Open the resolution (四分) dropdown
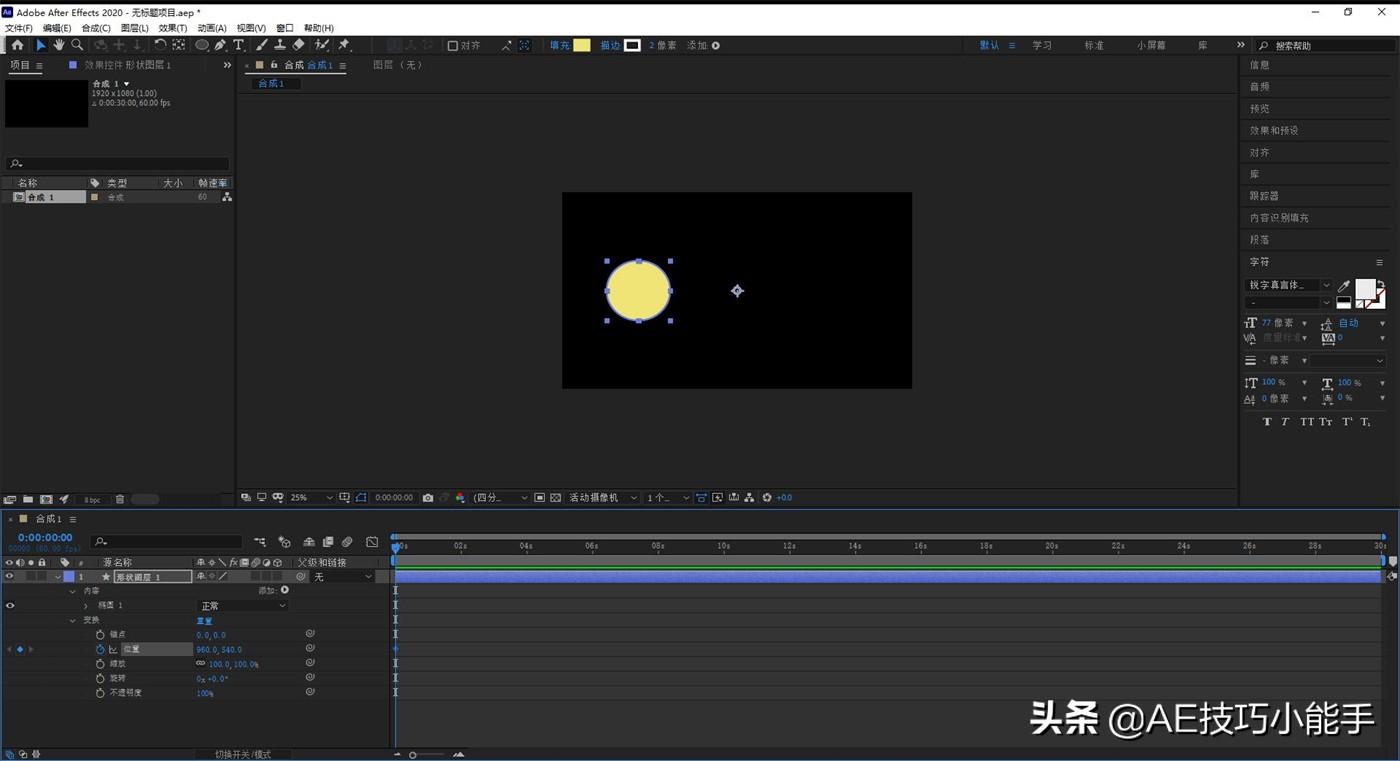Screen dimensions: 1400x761 [x=500, y=497]
